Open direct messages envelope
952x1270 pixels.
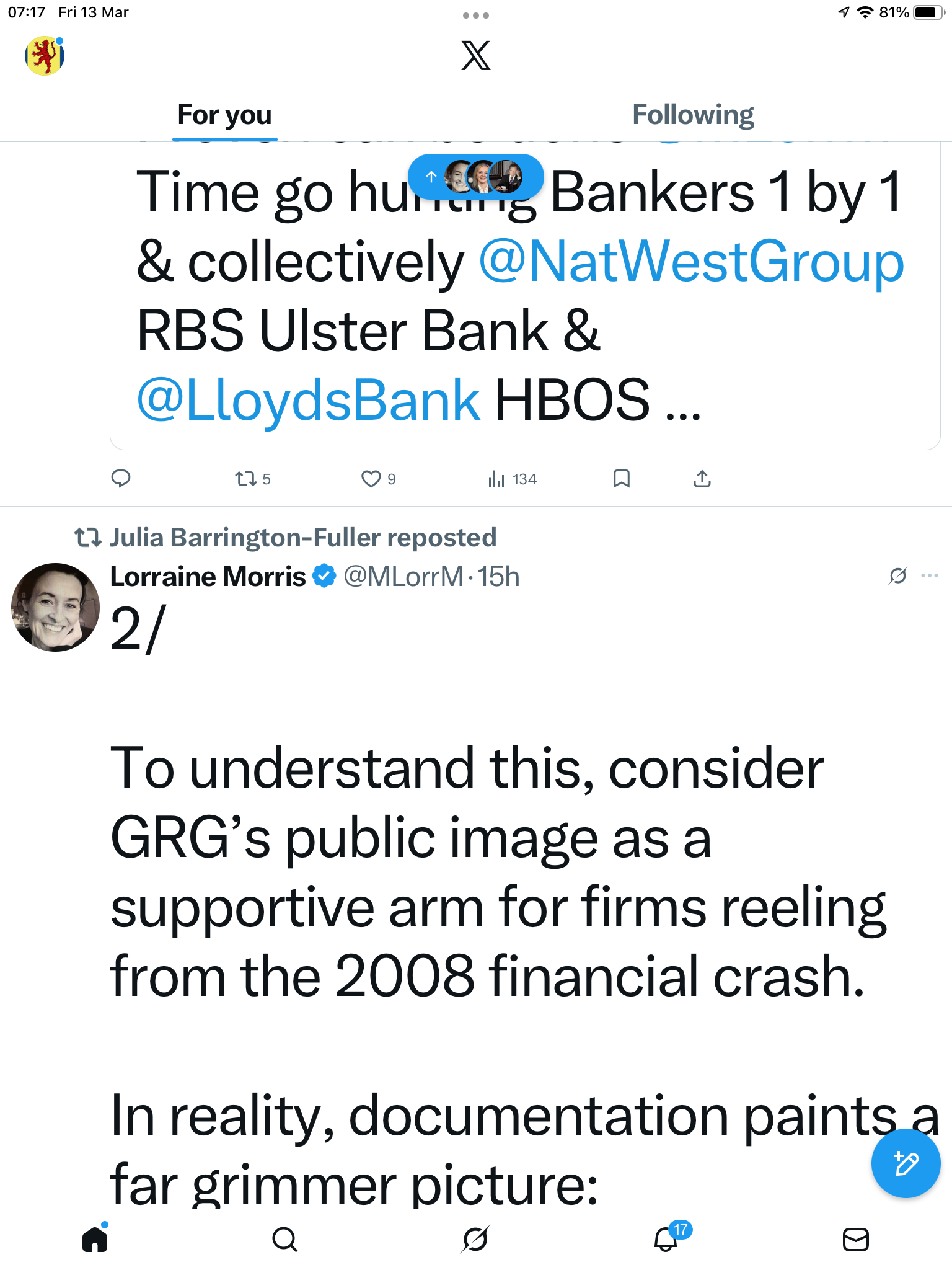pos(856,1239)
